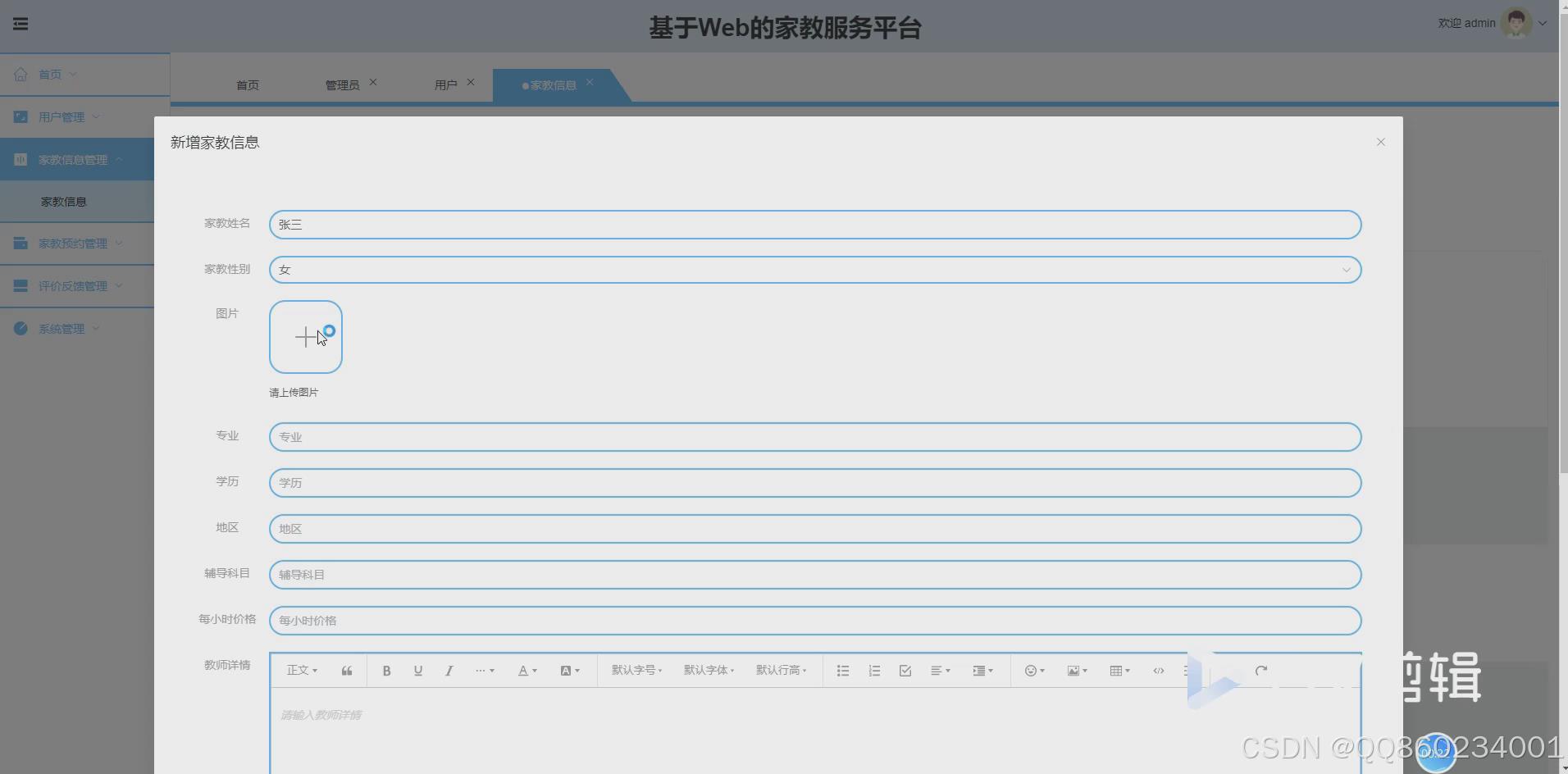This screenshot has width=1568, height=774.
Task: Open the 正文 heading style dropdown
Action: [x=302, y=671]
